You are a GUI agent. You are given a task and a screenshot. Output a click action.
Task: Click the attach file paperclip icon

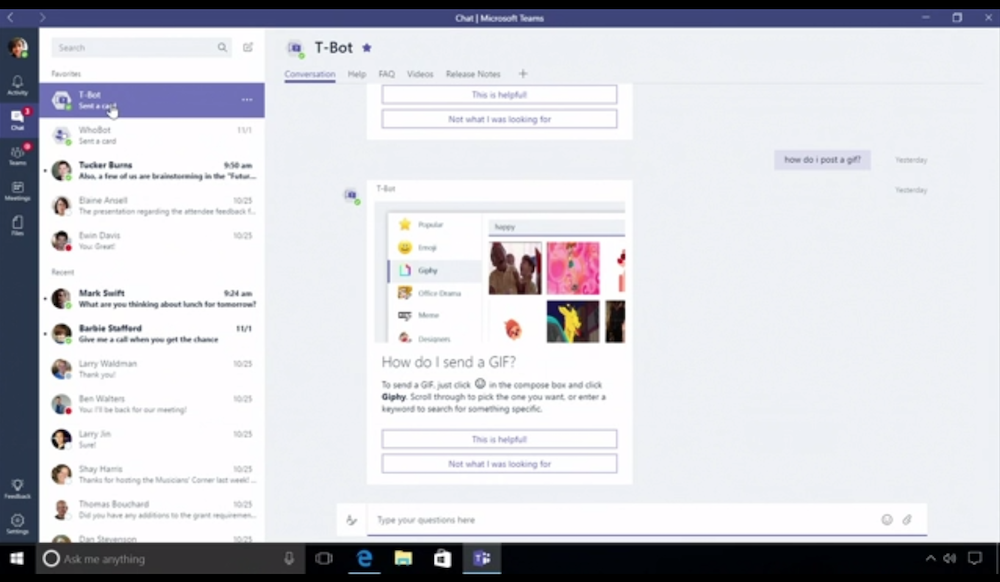coord(907,520)
